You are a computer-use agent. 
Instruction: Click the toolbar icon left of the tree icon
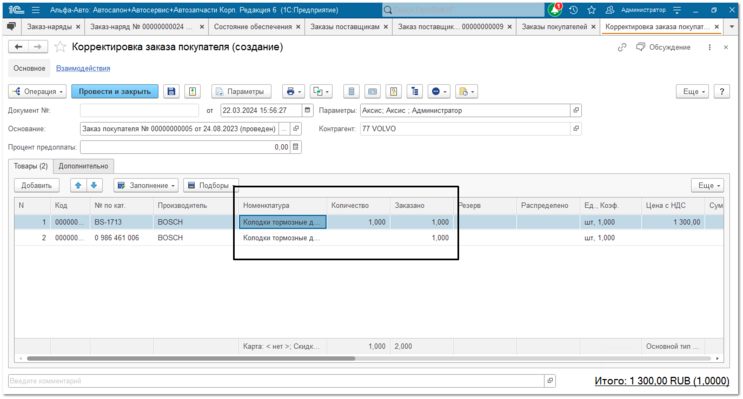tap(394, 91)
